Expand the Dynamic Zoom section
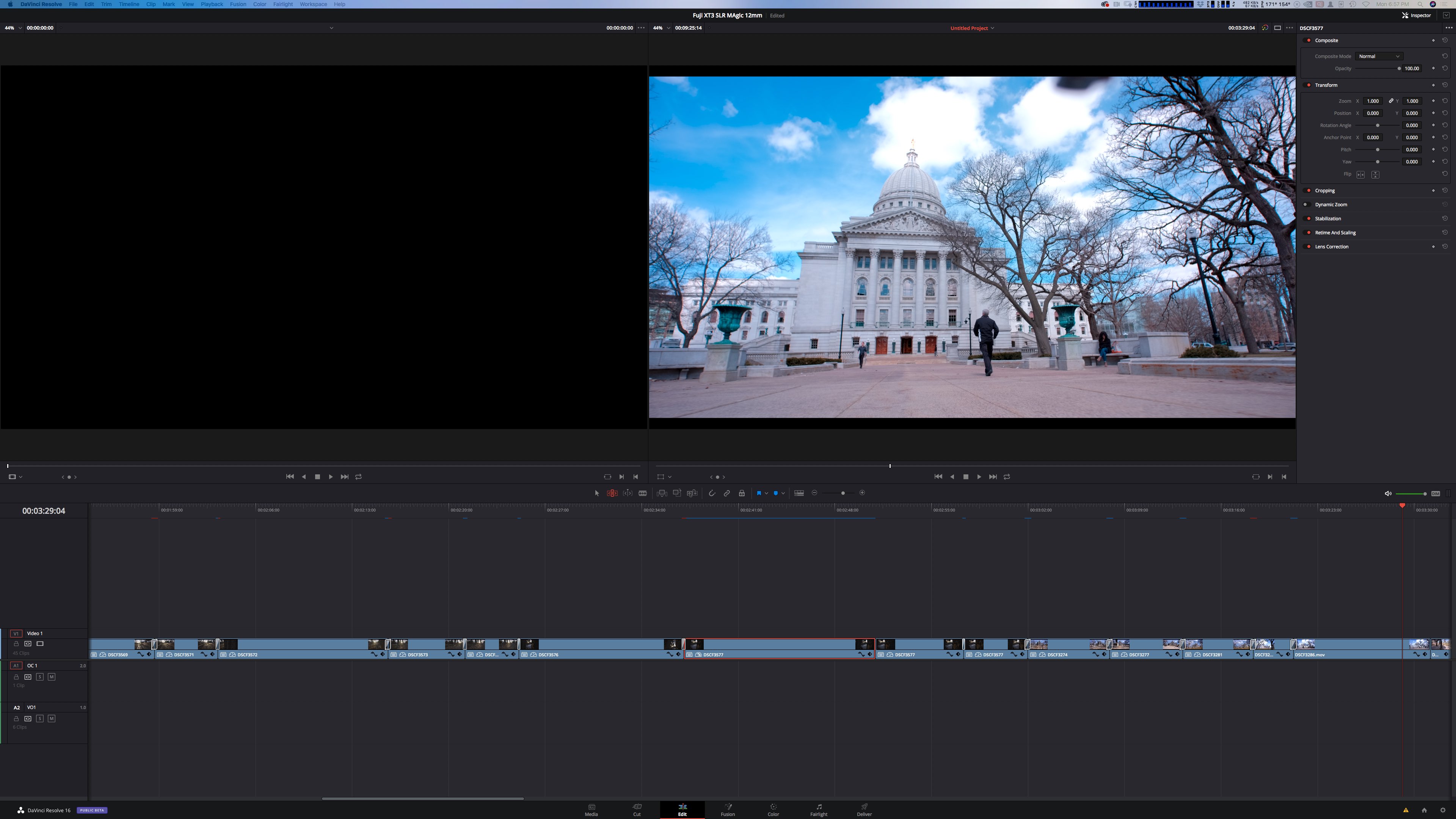The image size is (1456, 819). pyautogui.click(x=1330, y=205)
